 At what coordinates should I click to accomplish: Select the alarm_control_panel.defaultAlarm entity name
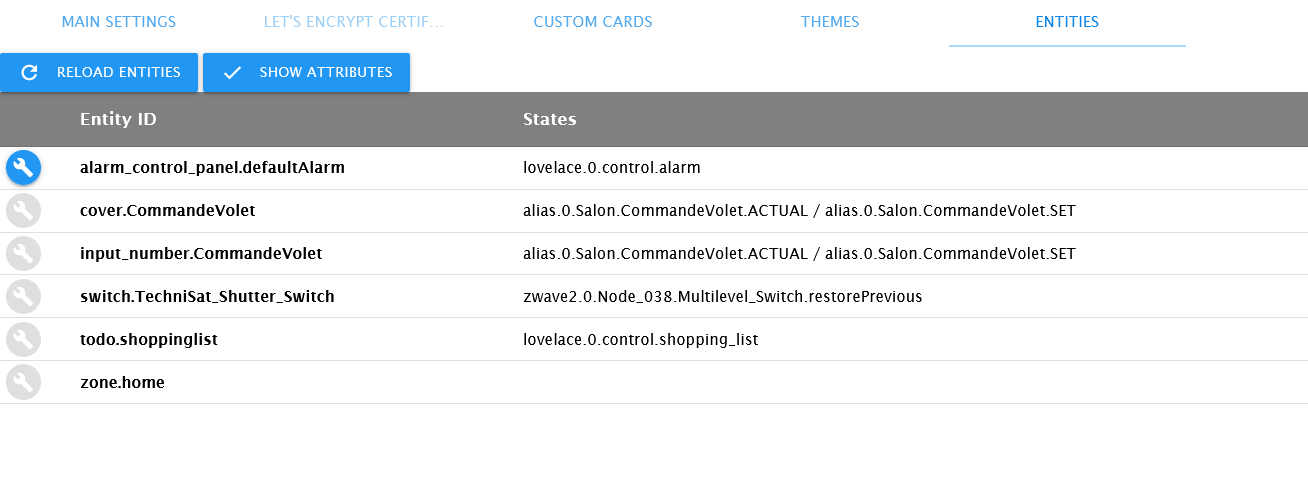pos(212,168)
